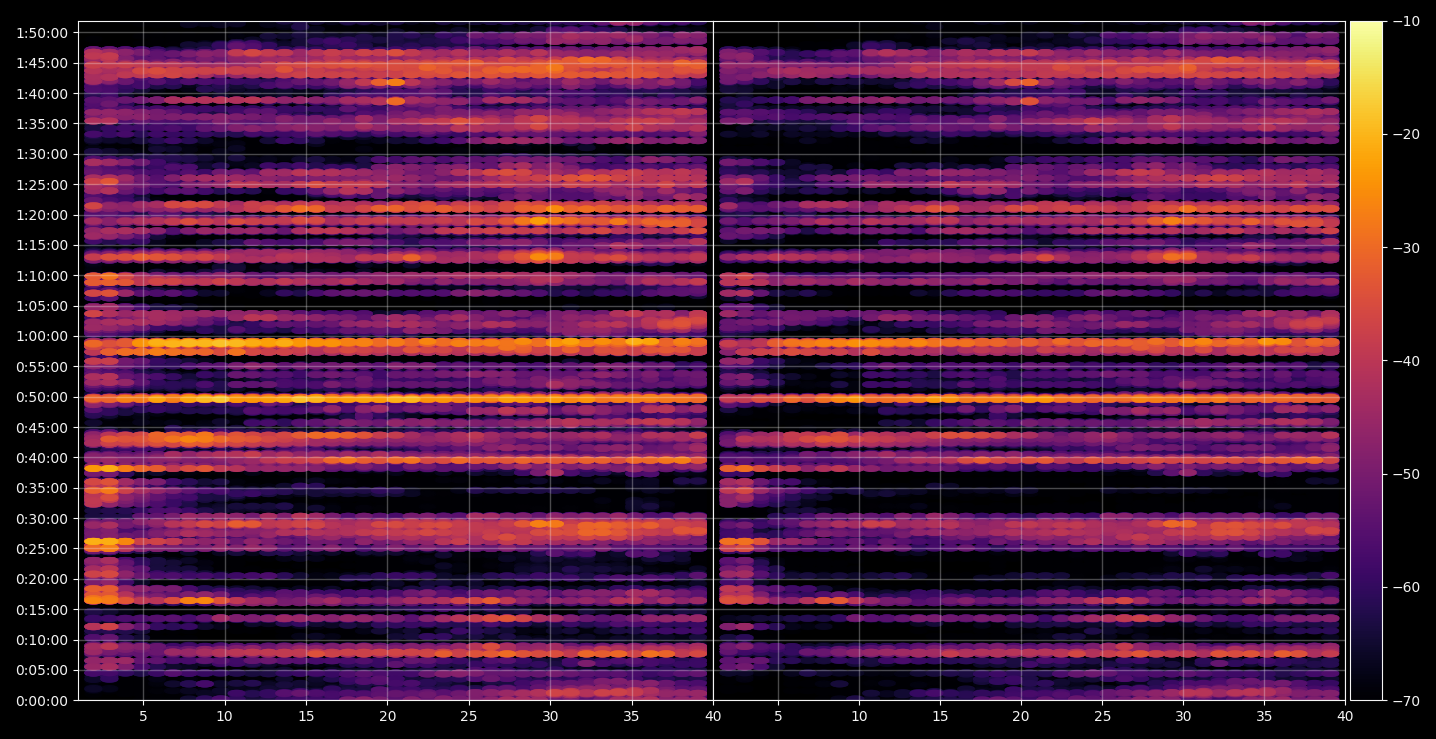Screen dimensions: 1436x739
Task: Click the left plot's x-axis label 5
Action: [x=143, y=716]
